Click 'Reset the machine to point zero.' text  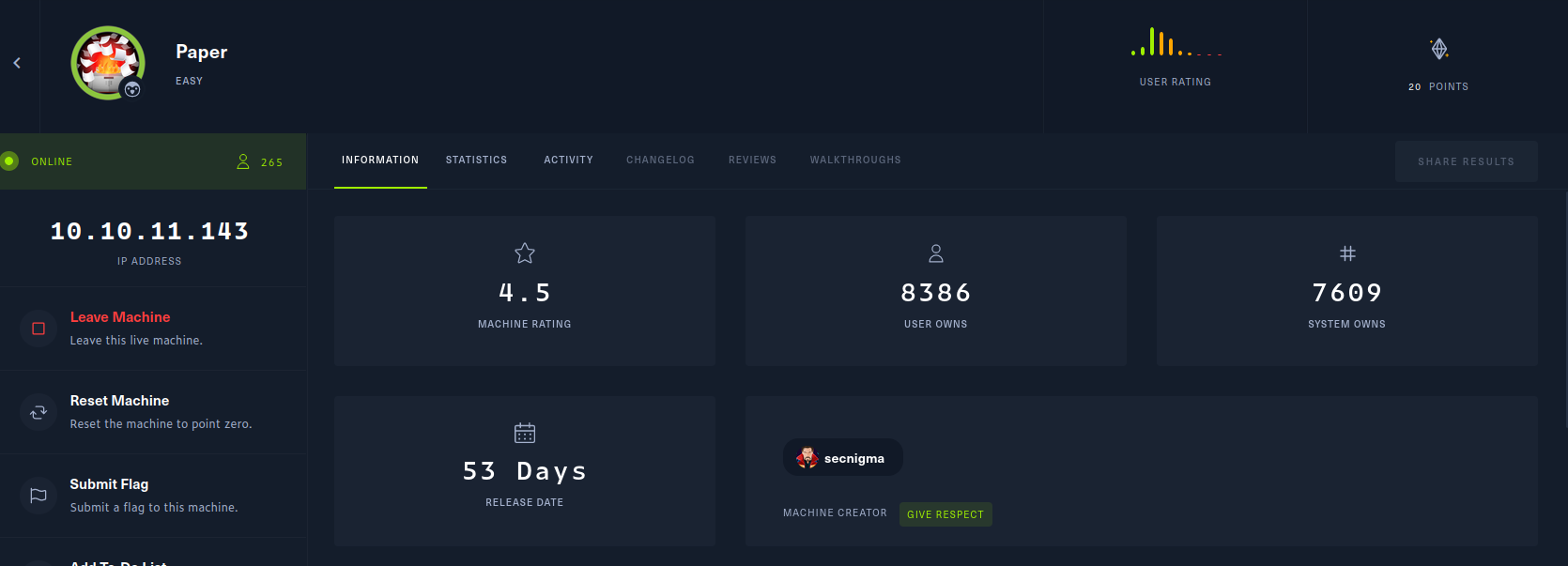161,424
